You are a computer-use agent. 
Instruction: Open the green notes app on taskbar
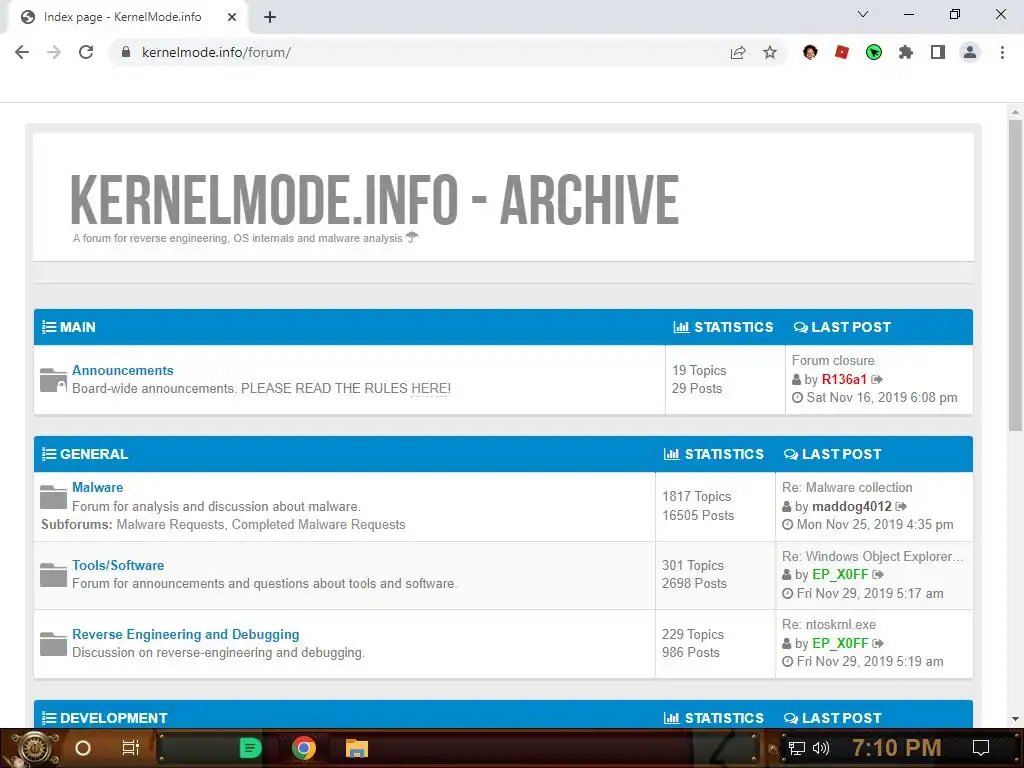point(249,748)
